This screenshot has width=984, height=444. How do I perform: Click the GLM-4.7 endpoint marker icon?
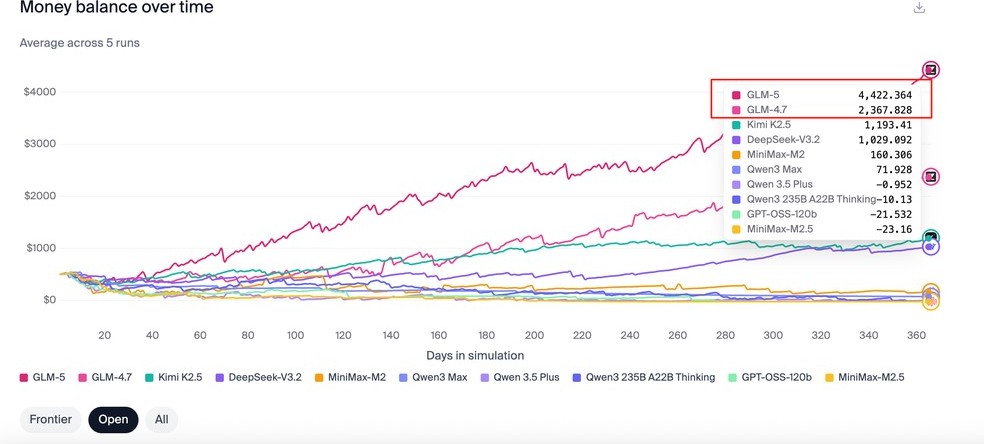(x=931, y=177)
